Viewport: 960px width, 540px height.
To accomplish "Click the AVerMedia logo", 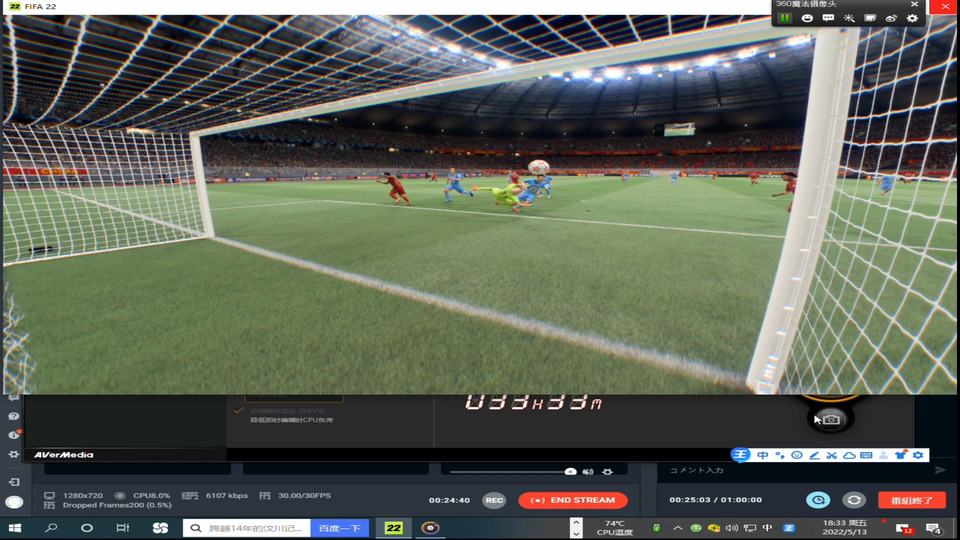I will click(x=64, y=455).
